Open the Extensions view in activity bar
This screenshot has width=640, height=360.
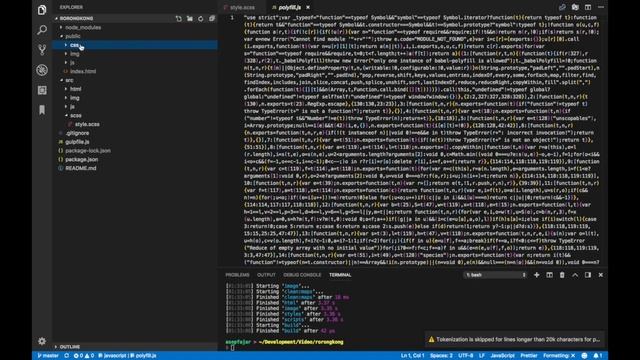(x=42, y=90)
